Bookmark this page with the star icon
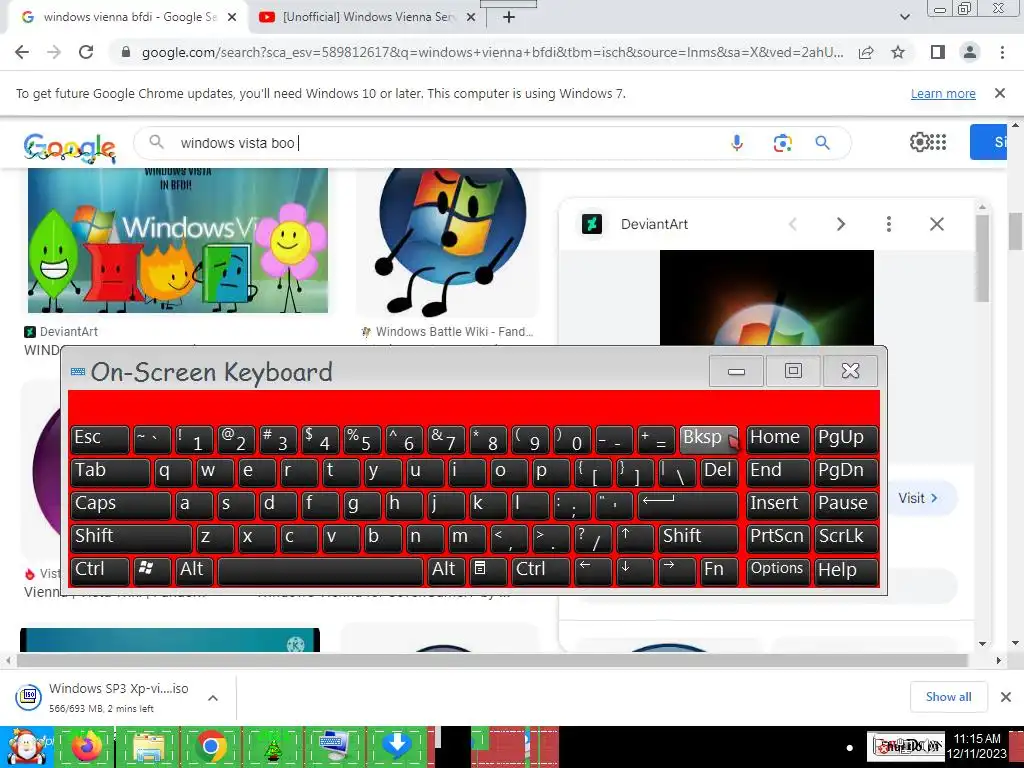Screen dimensions: 1024x768 point(898,52)
